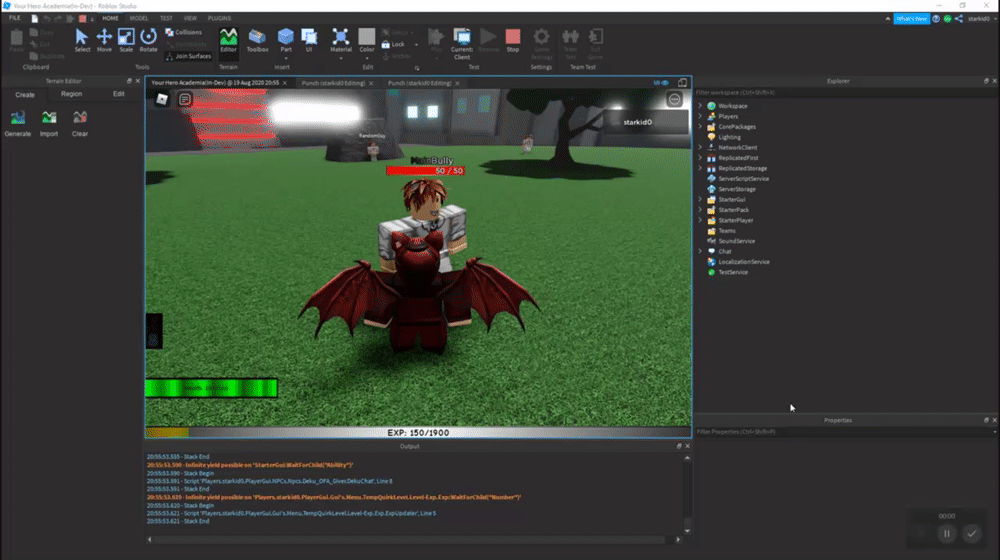Screen dimensions: 1000x560
Task: Switch to the TEST ribbon tab
Action: (166, 18)
